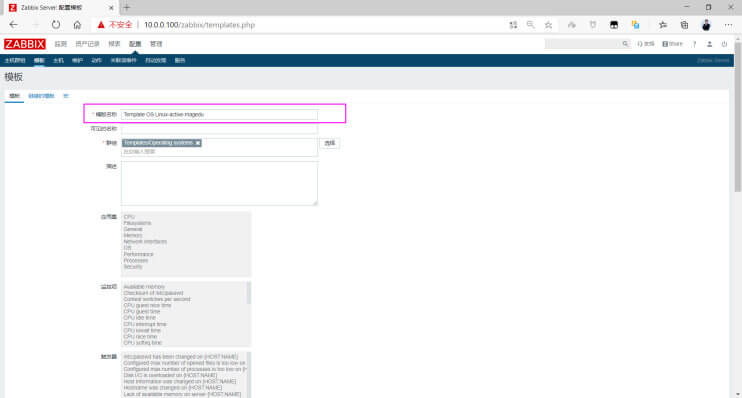Screen dimensions: 742x398
Task: Click the black extension icon in toolbar
Action: point(614,25)
